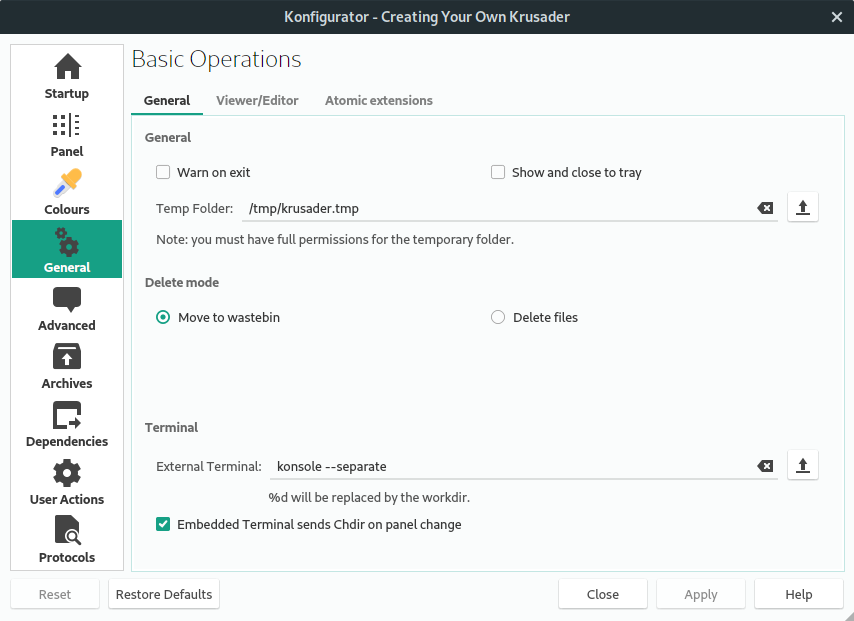Switch to the Atomic extensions tab

coord(378,100)
